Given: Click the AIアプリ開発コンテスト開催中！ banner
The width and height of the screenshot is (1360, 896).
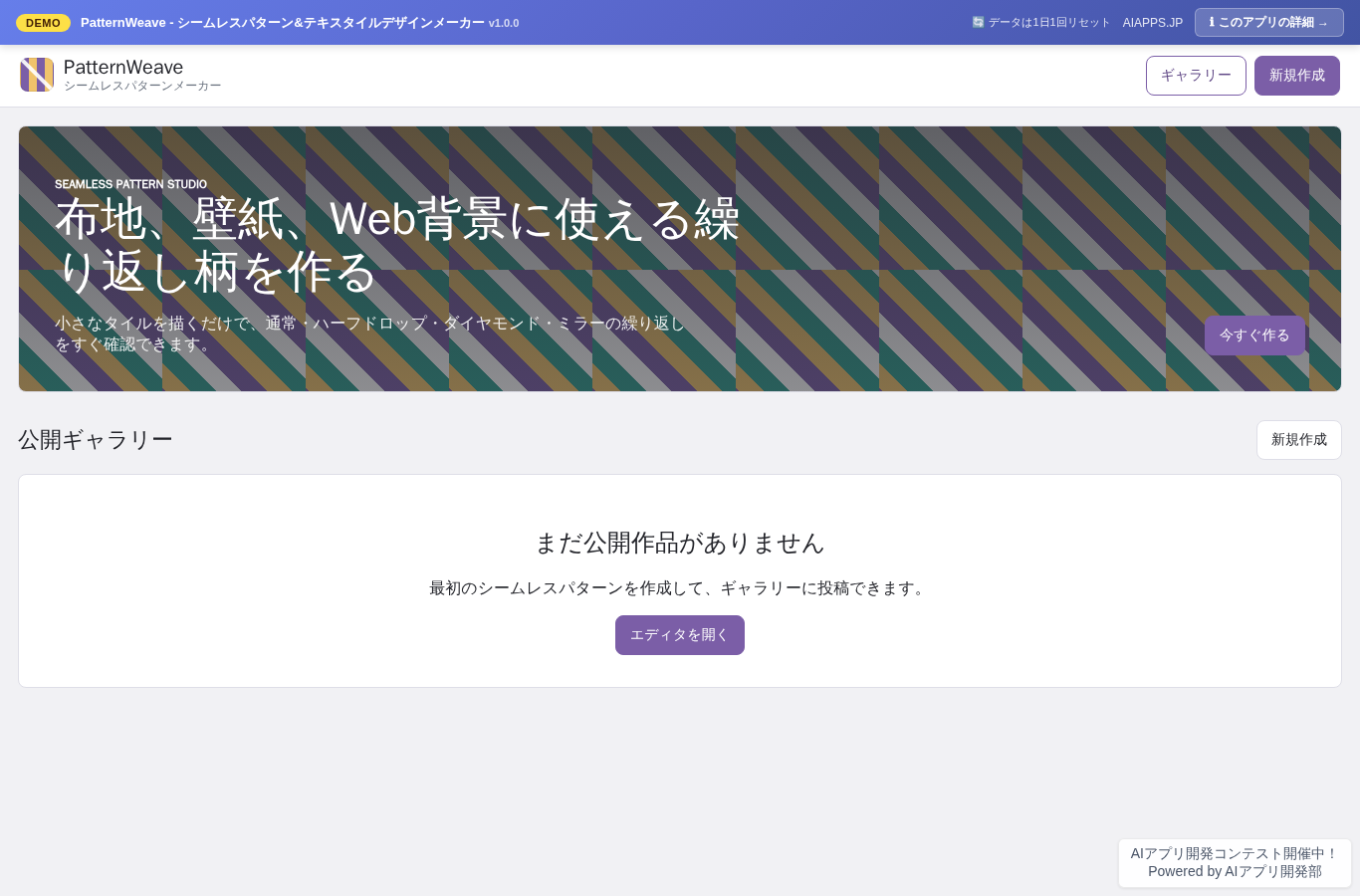Looking at the screenshot, I should pyautogui.click(x=1235, y=853).
